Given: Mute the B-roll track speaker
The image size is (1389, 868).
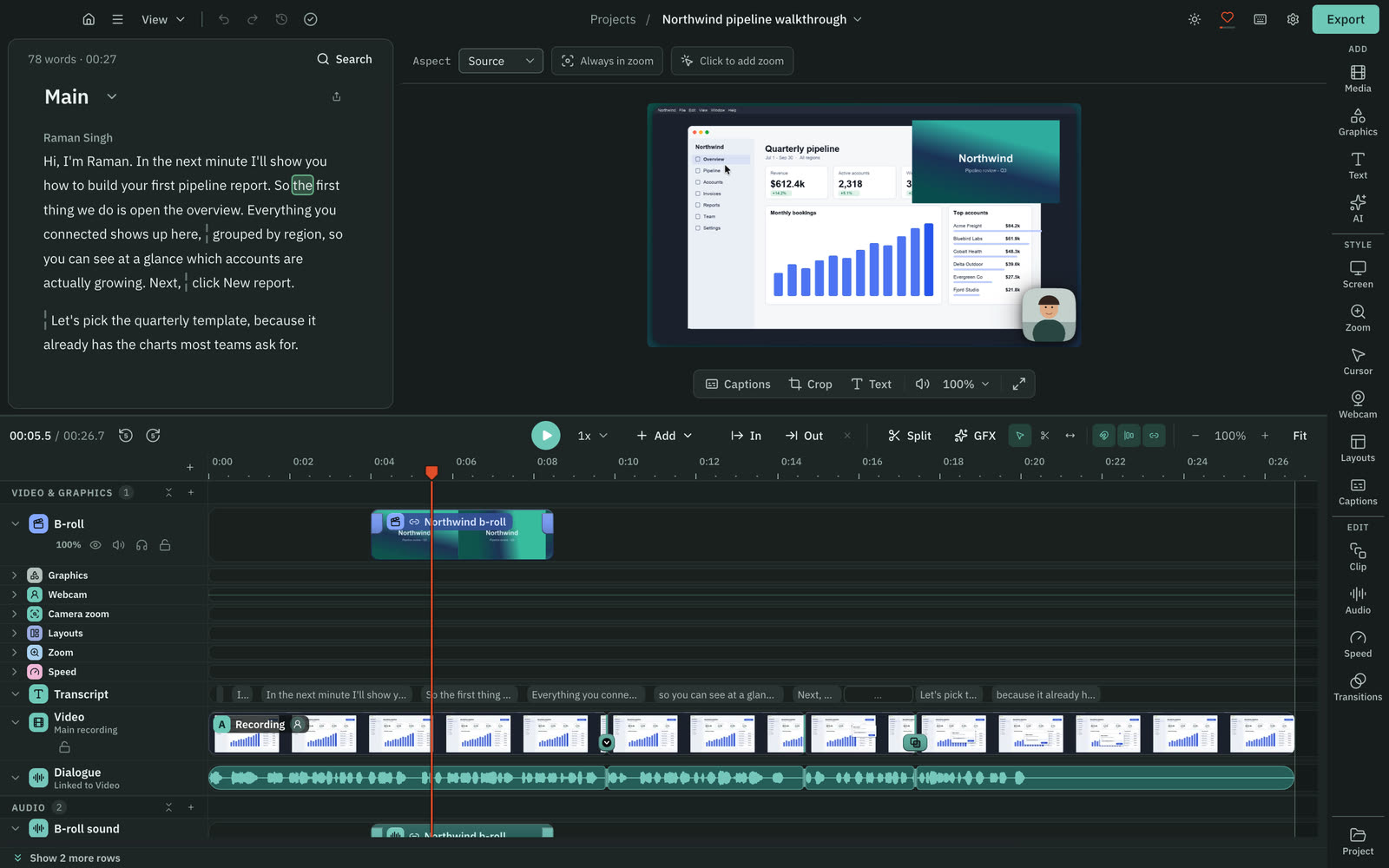Looking at the screenshot, I should tap(118, 545).
